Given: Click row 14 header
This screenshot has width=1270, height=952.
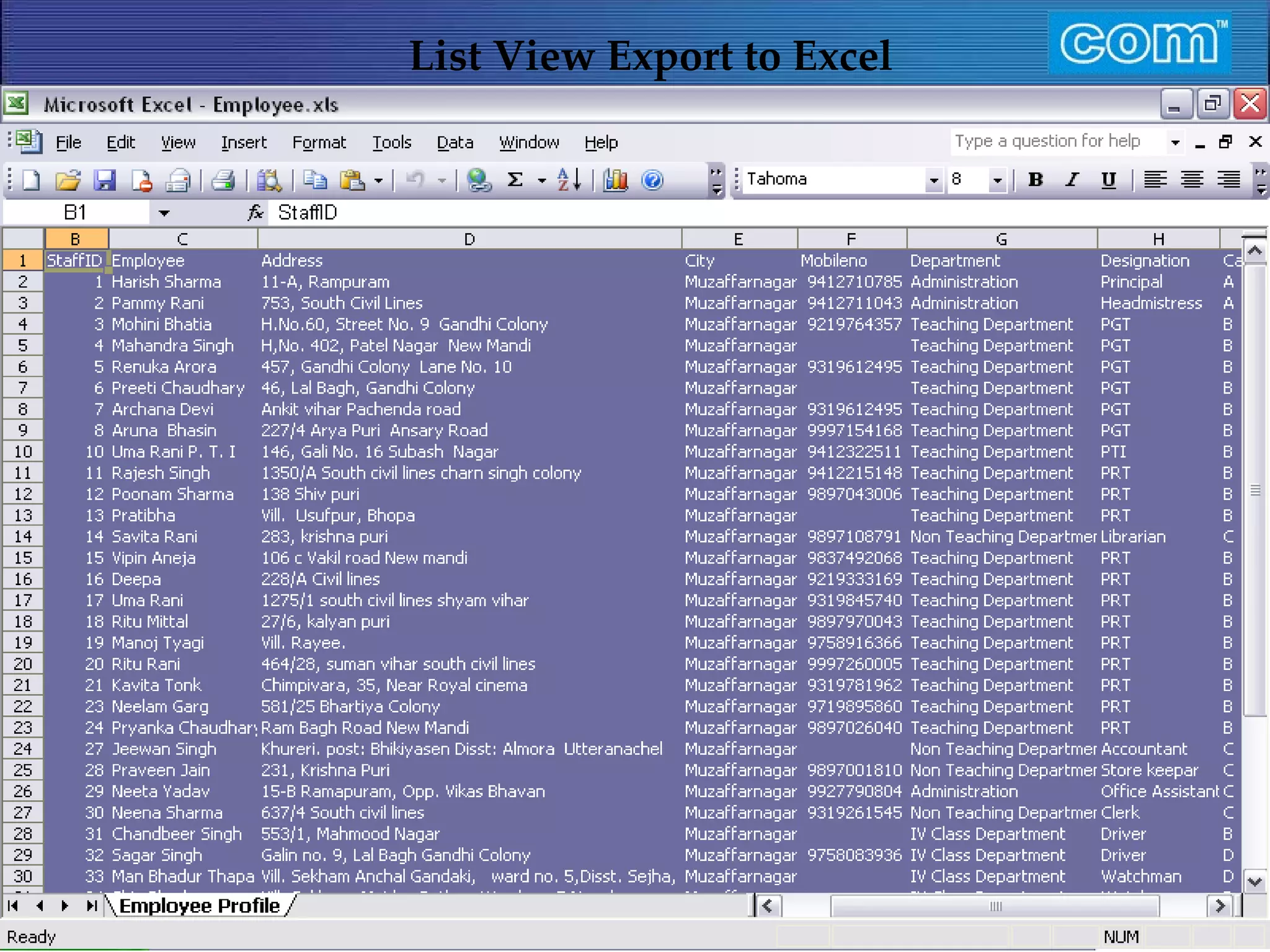Looking at the screenshot, I should pyautogui.click(x=23, y=537).
